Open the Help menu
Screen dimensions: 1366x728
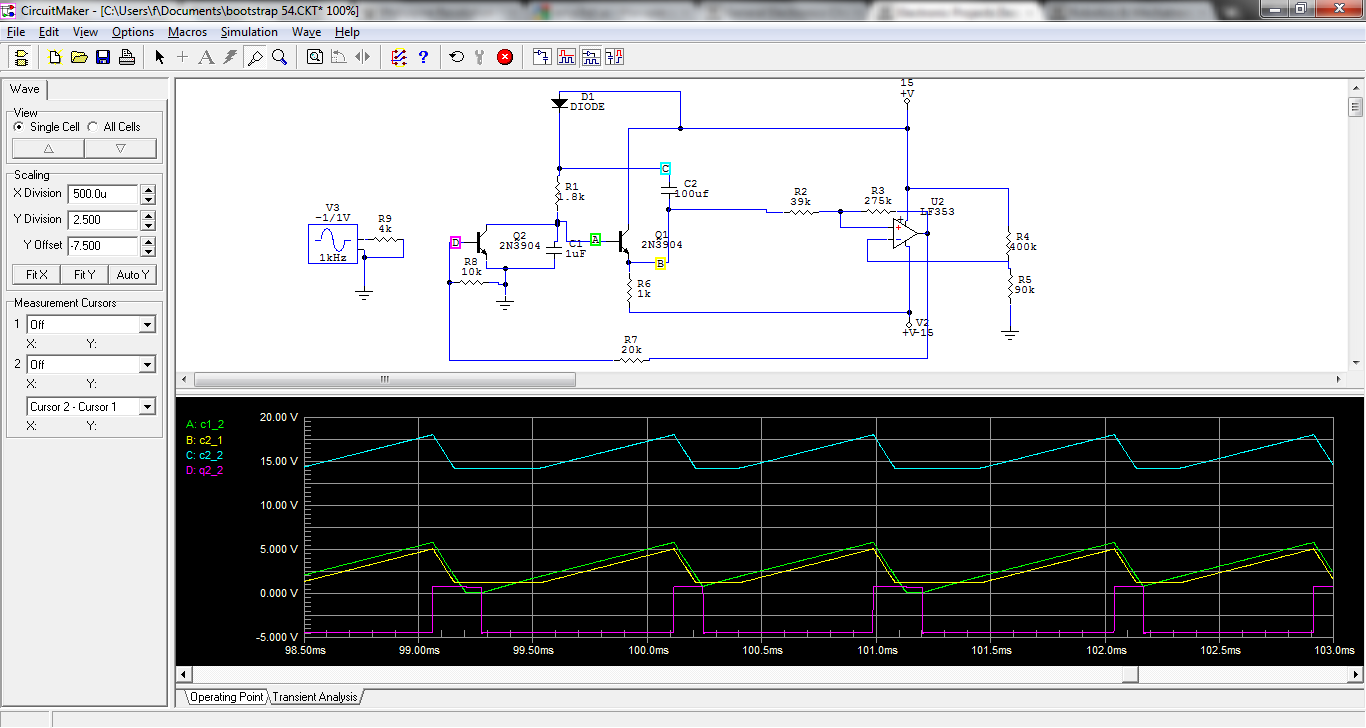pos(347,32)
